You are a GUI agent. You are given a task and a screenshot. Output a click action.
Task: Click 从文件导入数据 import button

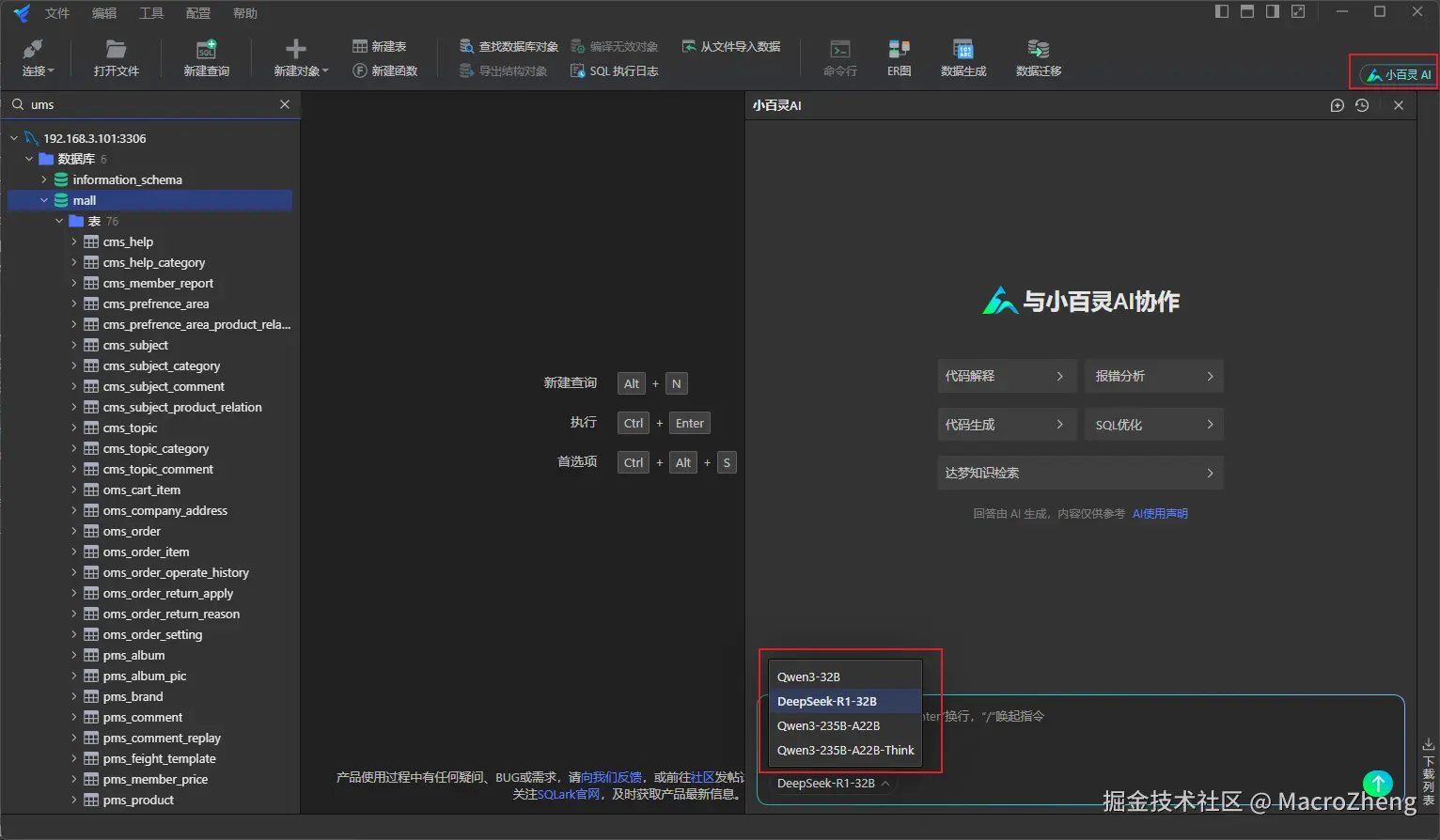click(x=731, y=46)
